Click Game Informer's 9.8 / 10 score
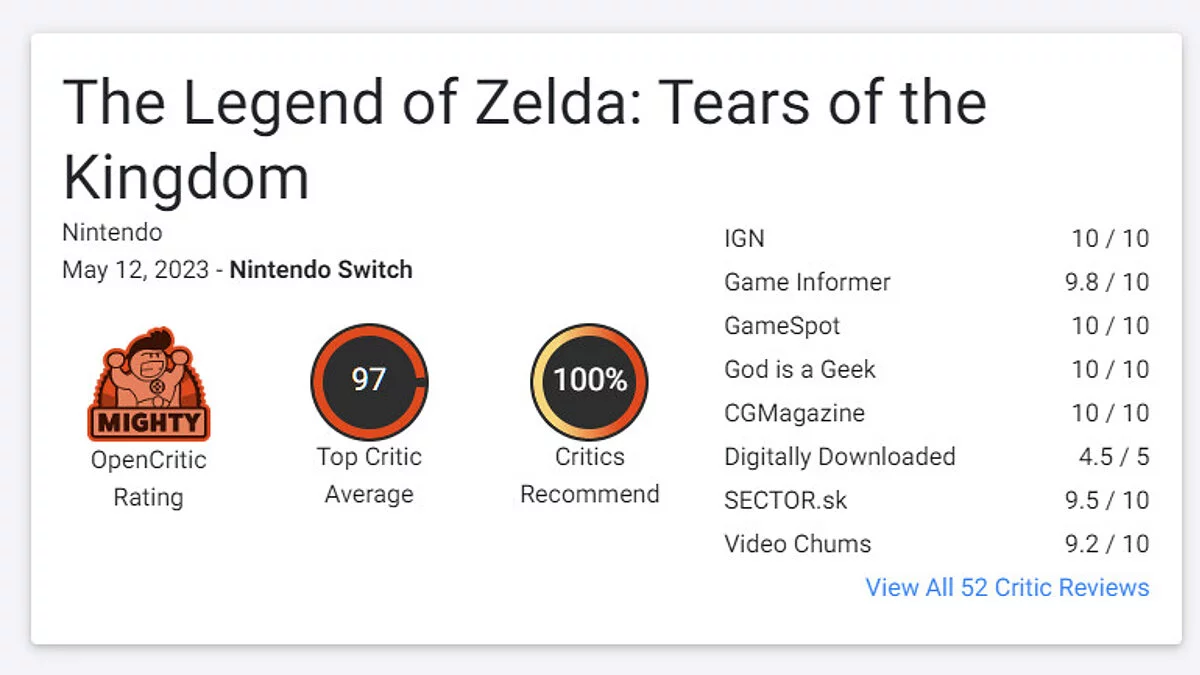The image size is (1200, 675). click(x=1106, y=282)
